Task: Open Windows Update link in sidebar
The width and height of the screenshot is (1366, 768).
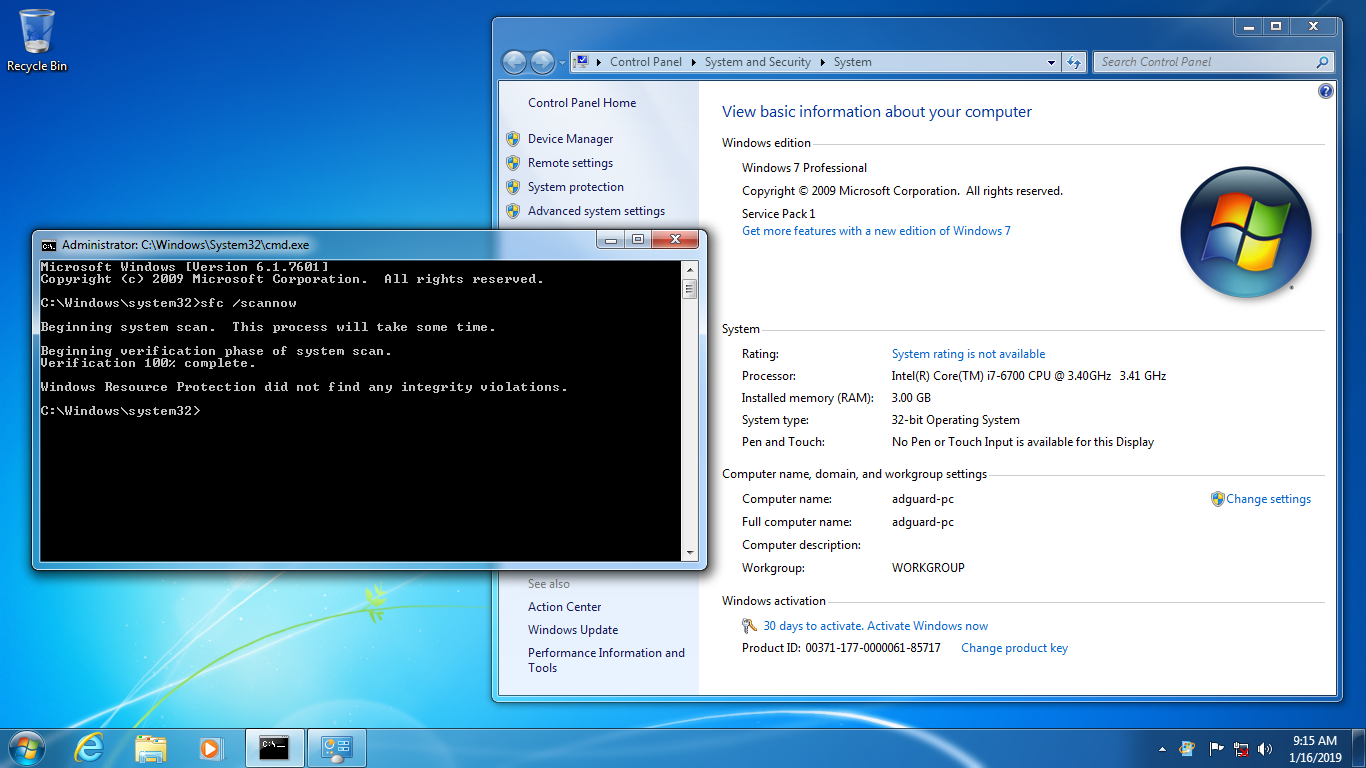Action: click(573, 630)
